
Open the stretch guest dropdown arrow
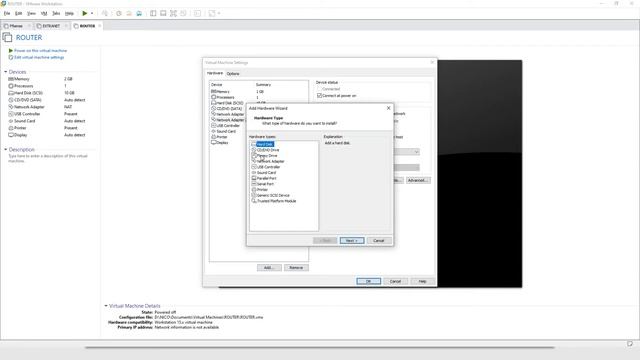pos(219,13)
